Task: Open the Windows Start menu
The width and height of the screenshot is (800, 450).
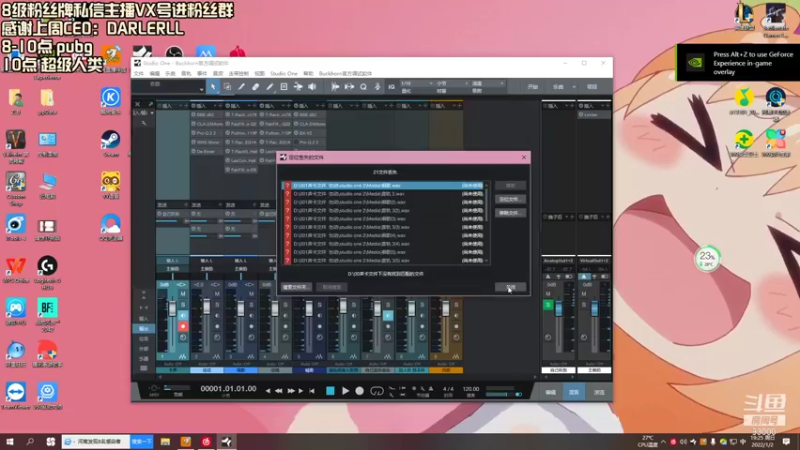Action: click(x=10, y=442)
